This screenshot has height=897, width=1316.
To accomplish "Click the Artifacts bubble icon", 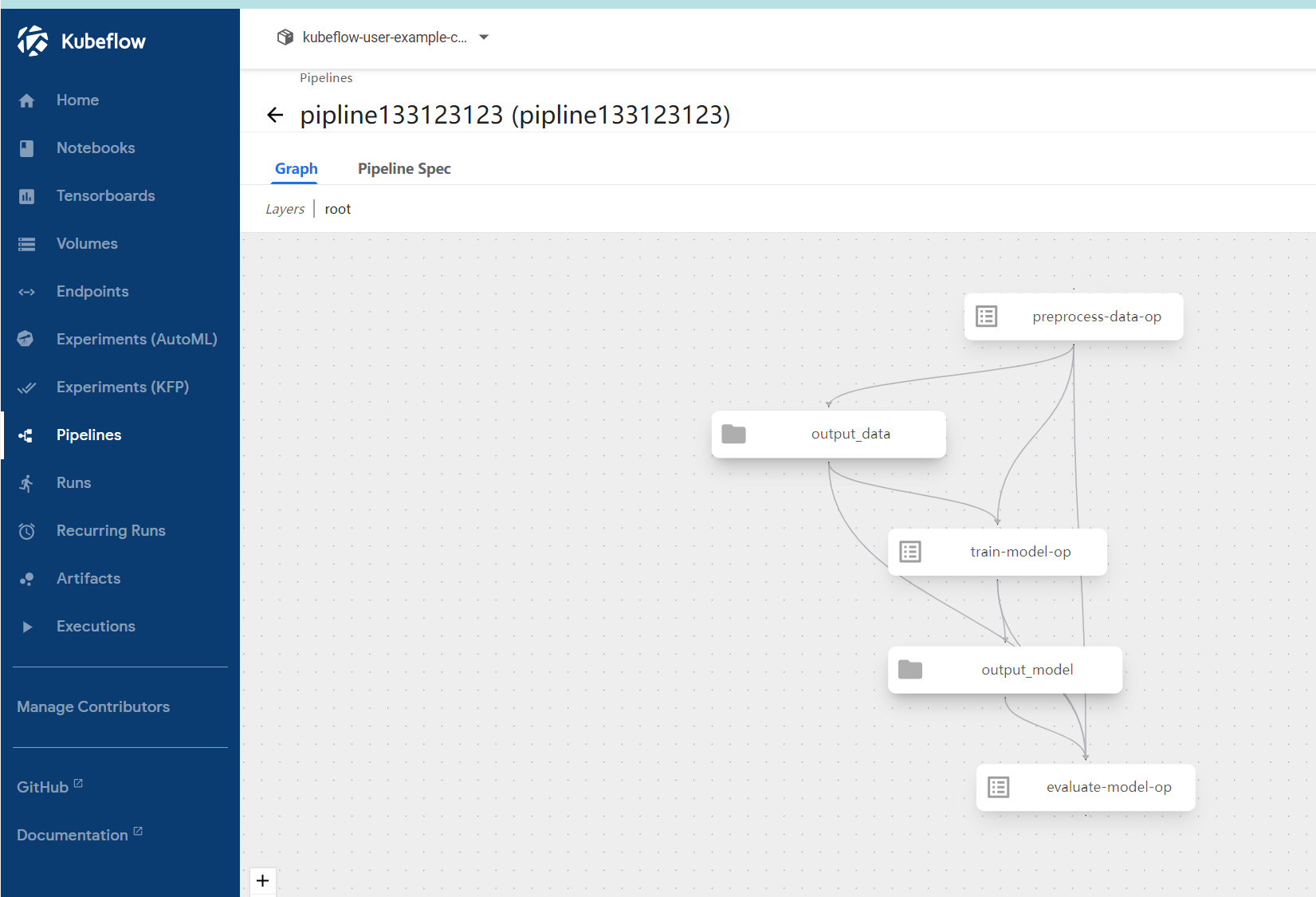I will coord(26,579).
